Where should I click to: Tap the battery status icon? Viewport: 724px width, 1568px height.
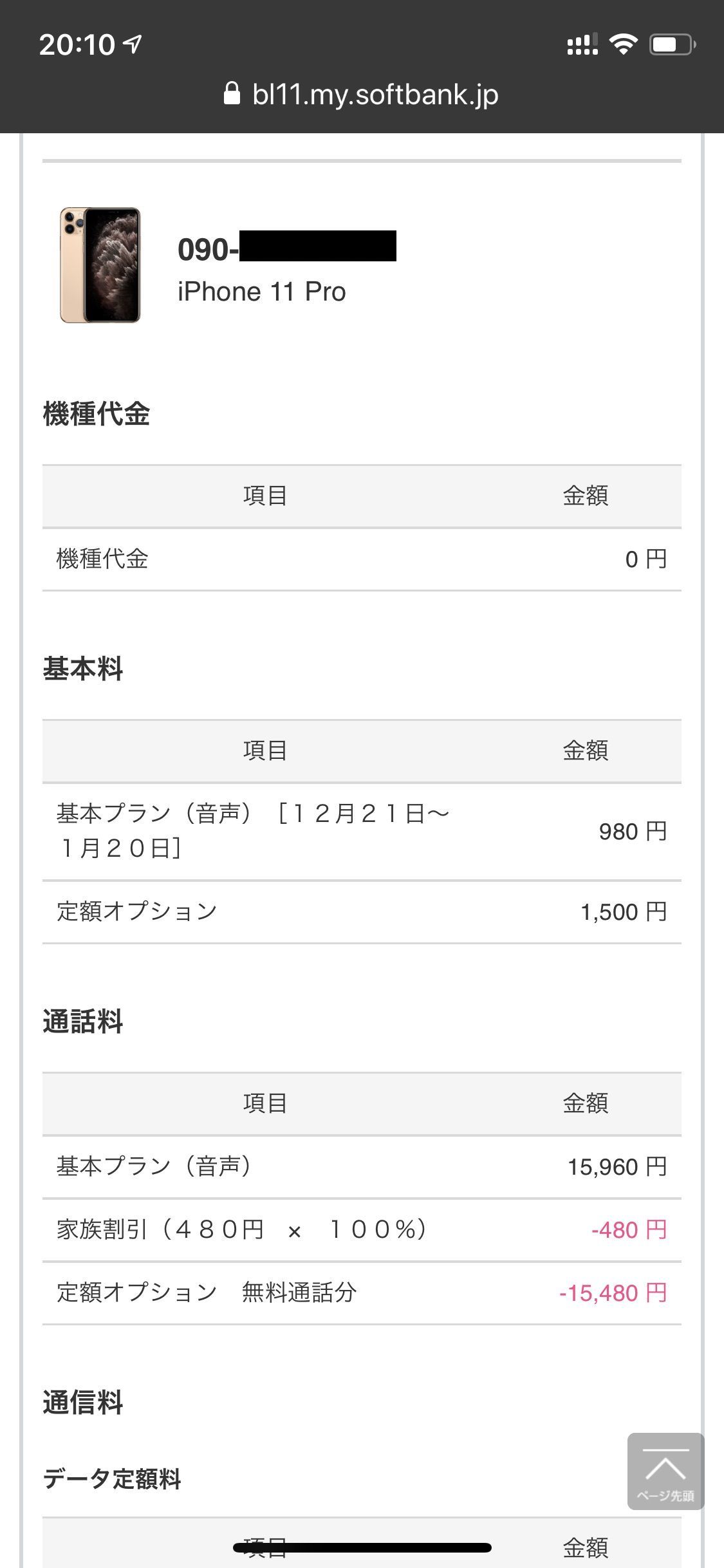click(672, 44)
